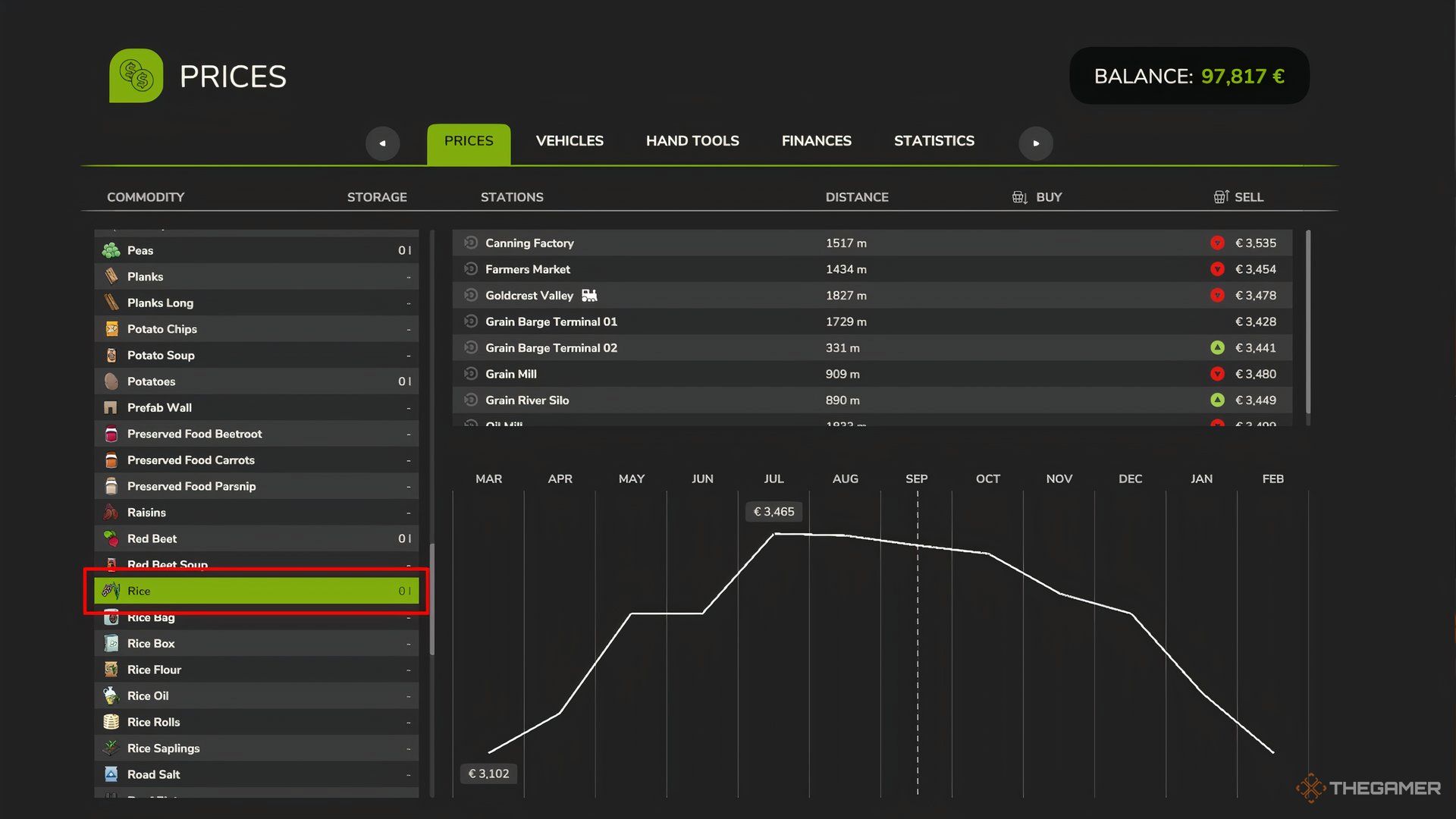This screenshot has height=819, width=1456.
Task: Click the marker icon beside Canning Factory
Action: click(471, 243)
